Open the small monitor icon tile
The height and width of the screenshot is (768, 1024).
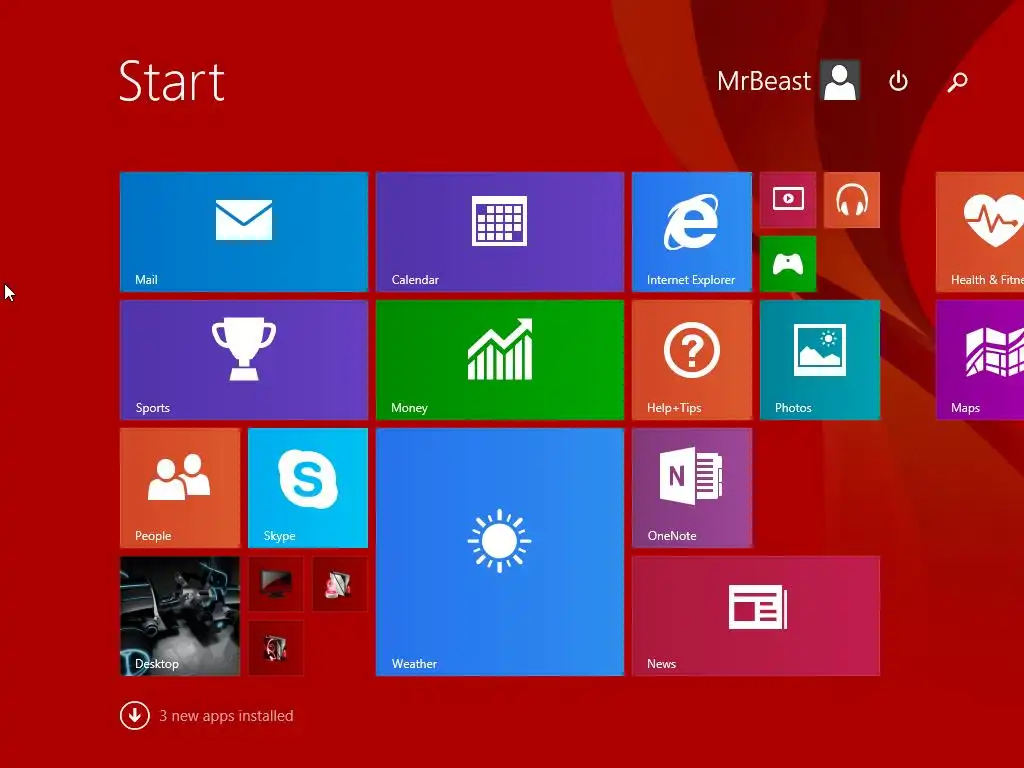[276, 584]
